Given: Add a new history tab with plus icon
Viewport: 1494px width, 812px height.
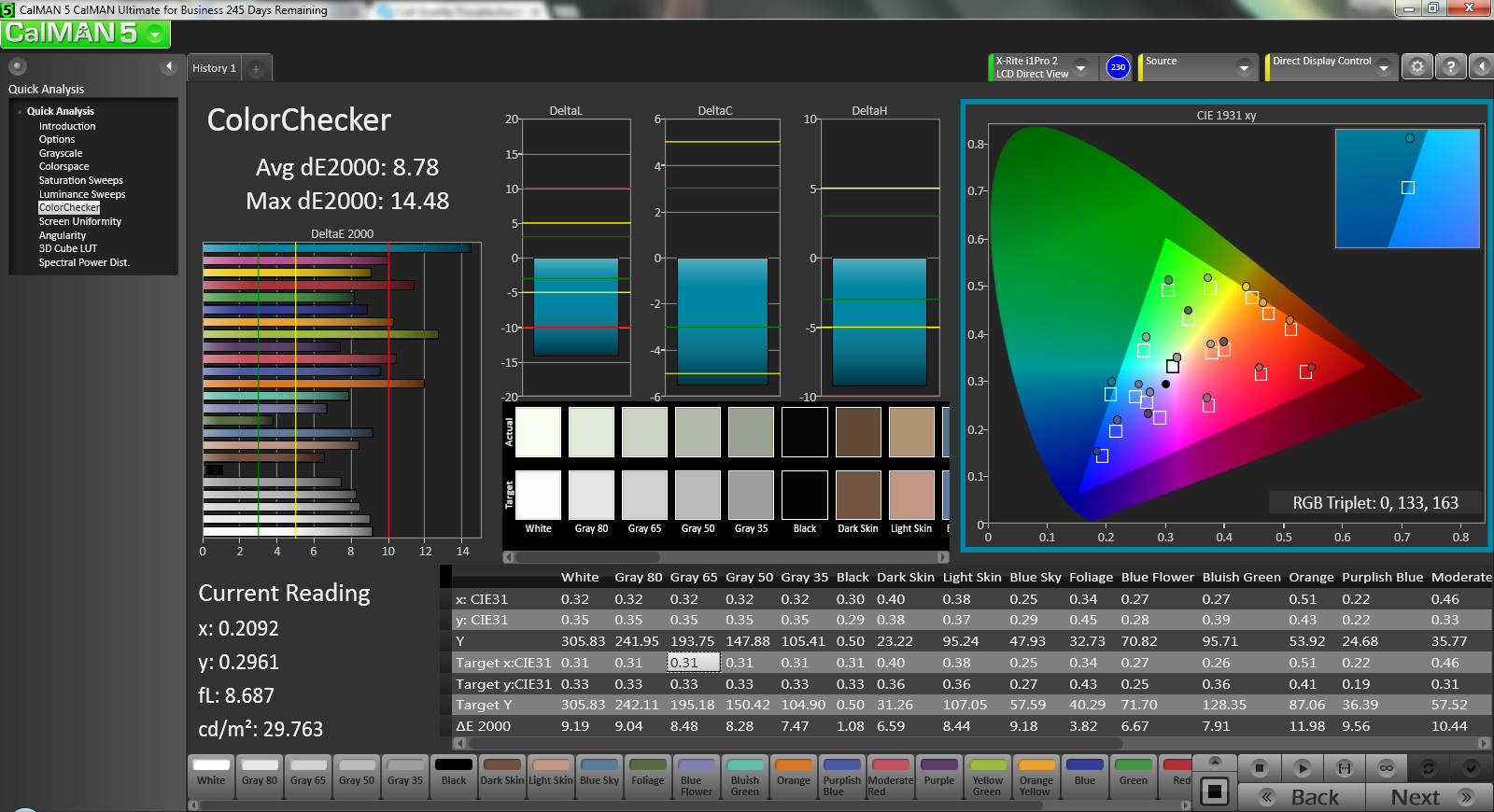Looking at the screenshot, I should pyautogui.click(x=256, y=68).
